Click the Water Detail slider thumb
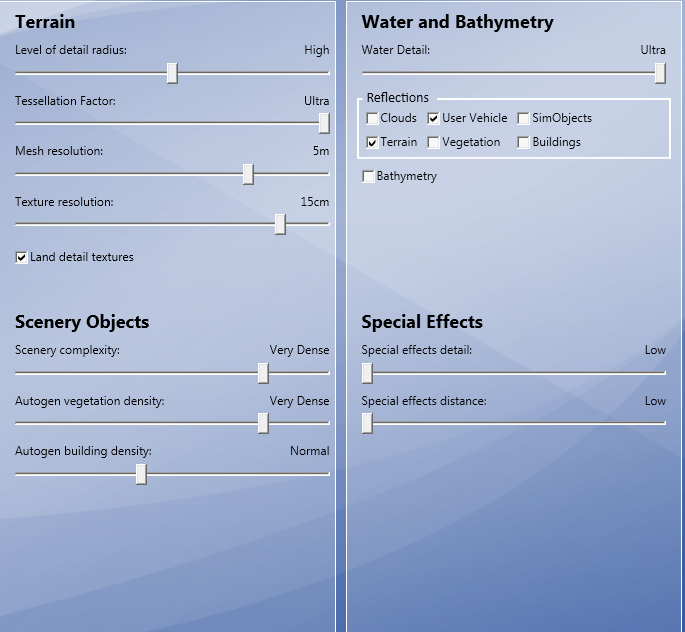 tap(660, 73)
